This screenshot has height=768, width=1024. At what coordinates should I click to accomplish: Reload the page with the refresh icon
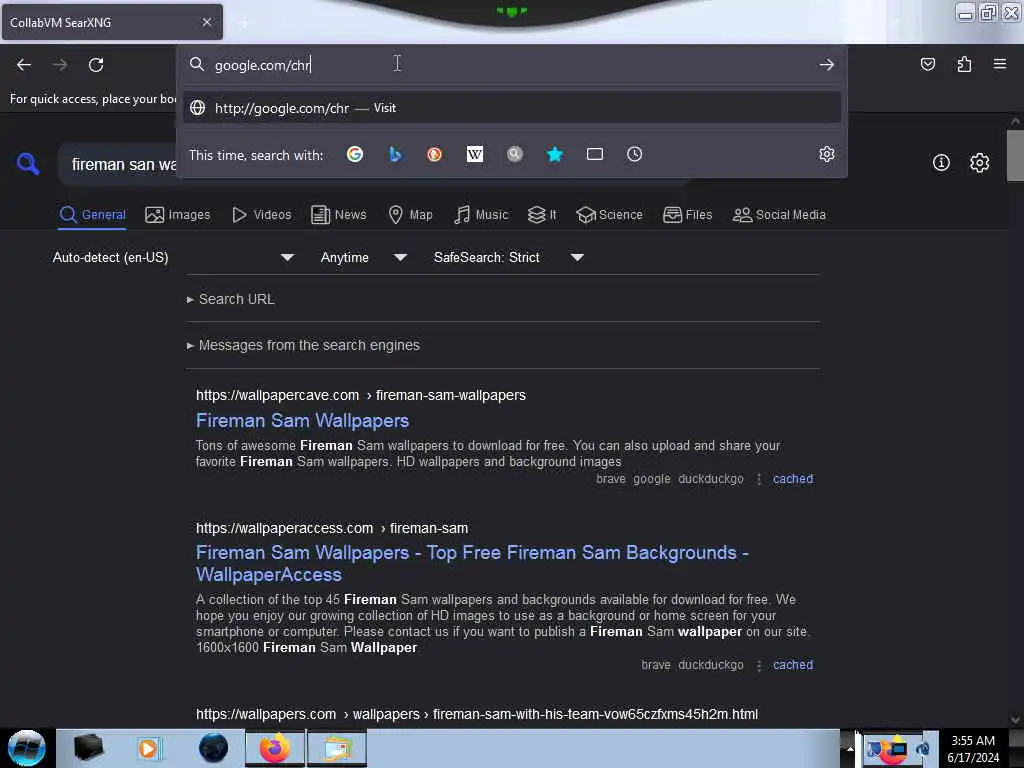coord(96,65)
